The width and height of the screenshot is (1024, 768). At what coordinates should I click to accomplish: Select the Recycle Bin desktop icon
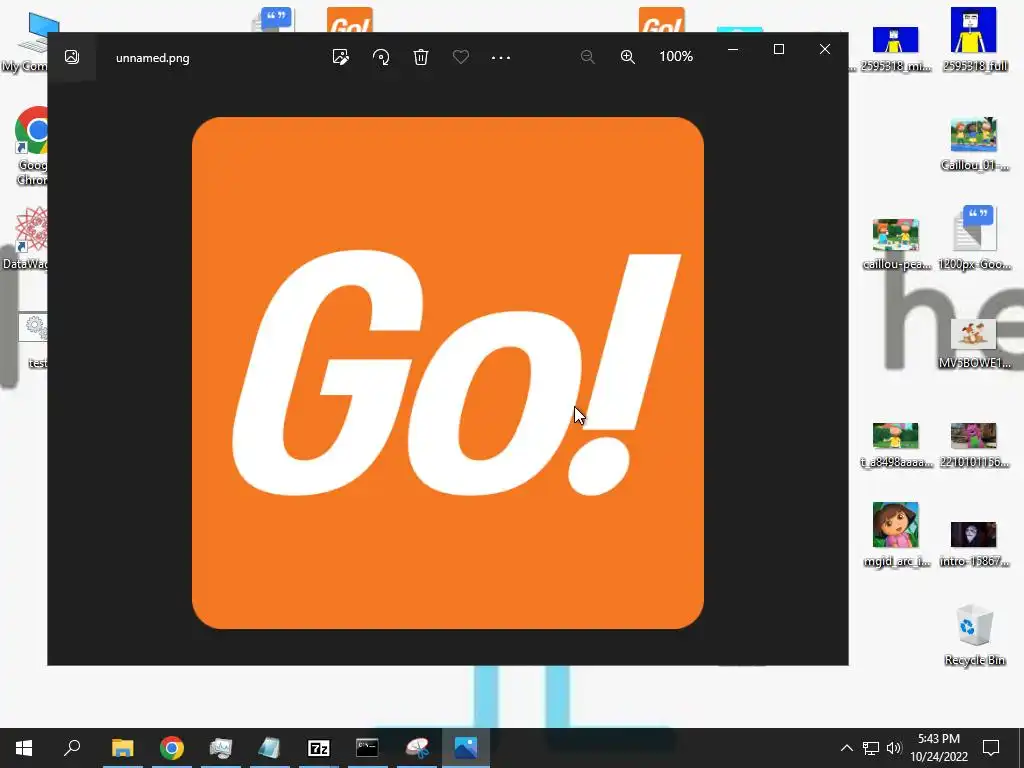tap(974, 635)
